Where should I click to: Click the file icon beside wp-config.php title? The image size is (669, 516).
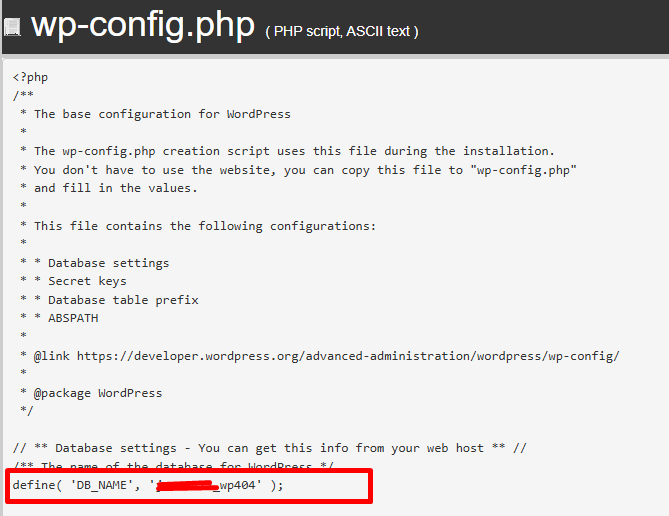click(13, 31)
